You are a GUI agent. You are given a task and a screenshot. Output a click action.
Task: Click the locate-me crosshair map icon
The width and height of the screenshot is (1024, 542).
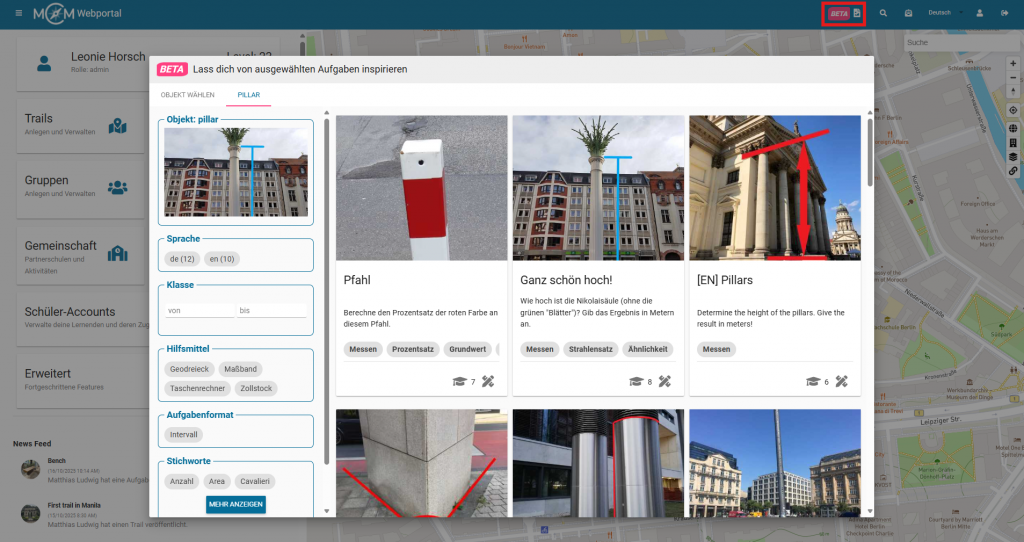pos(1013,110)
